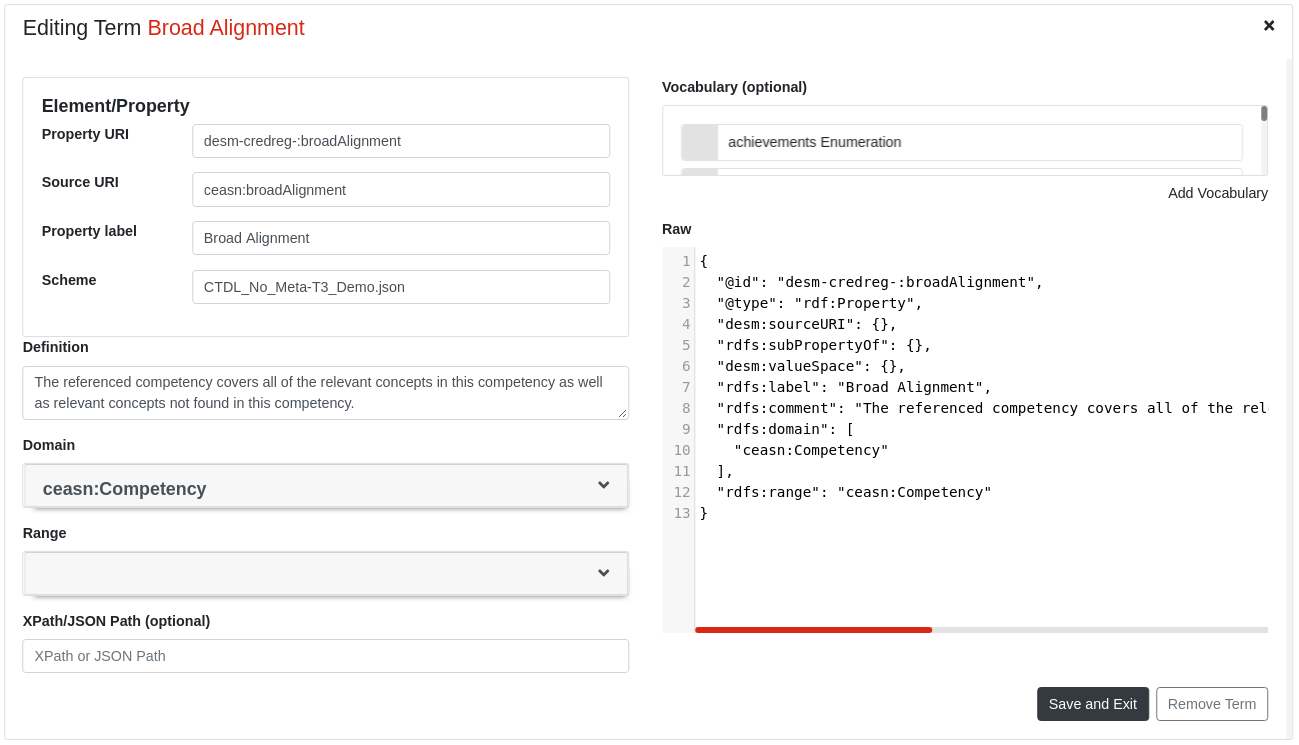Click the Definition textarea resize handle
The image size is (1299, 745).
click(623, 414)
